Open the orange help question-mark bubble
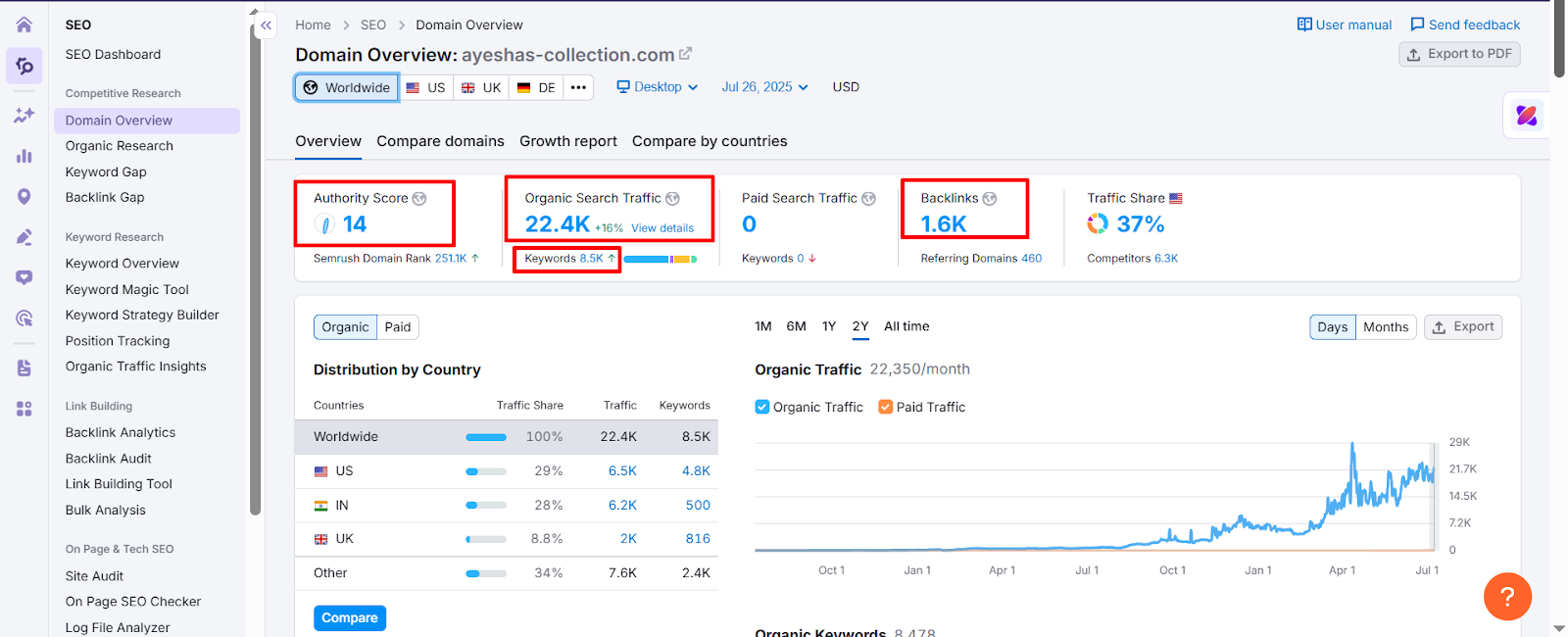1568x637 pixels. (1507, 597)
